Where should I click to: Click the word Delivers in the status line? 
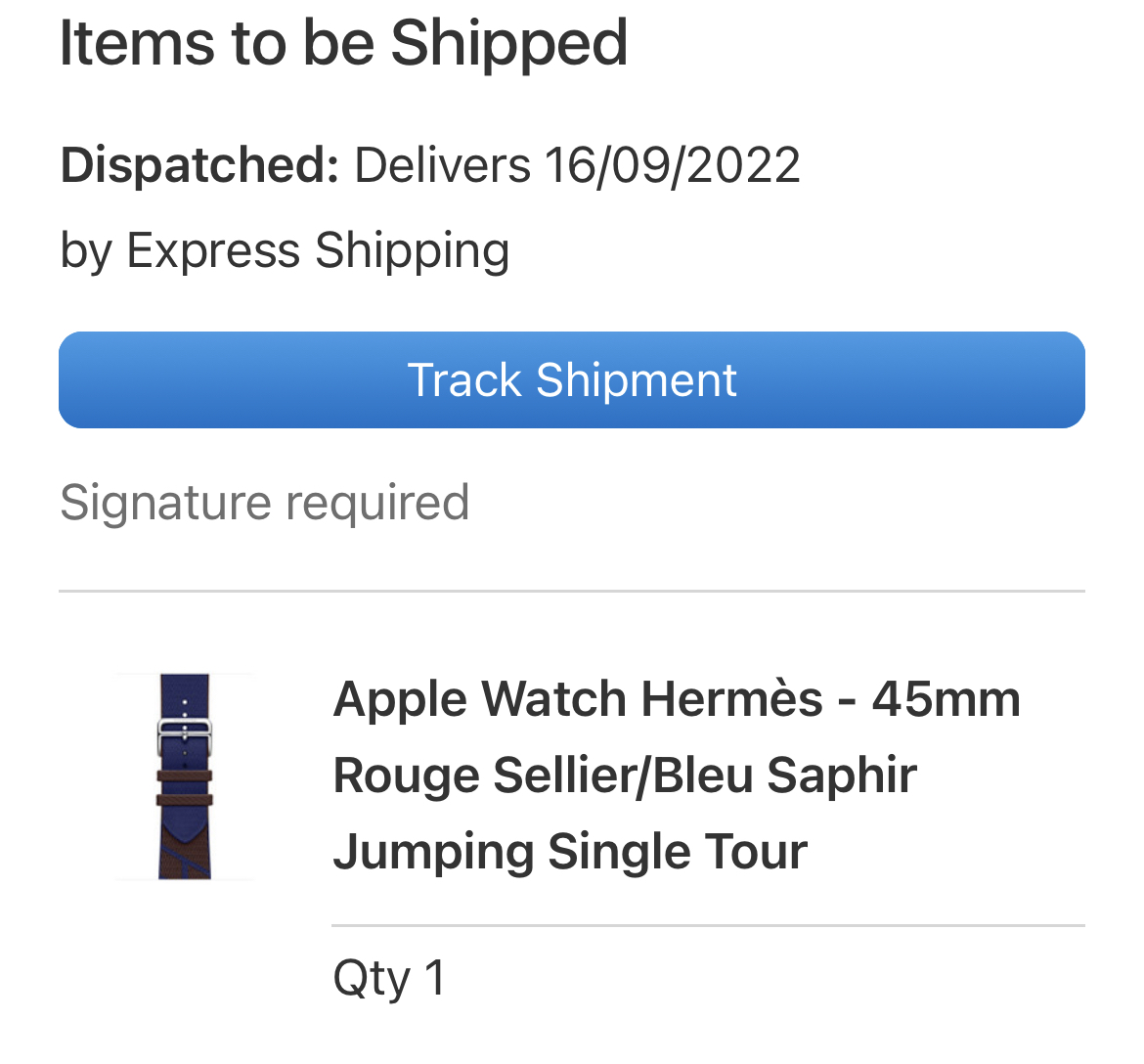tap(442, 164)
